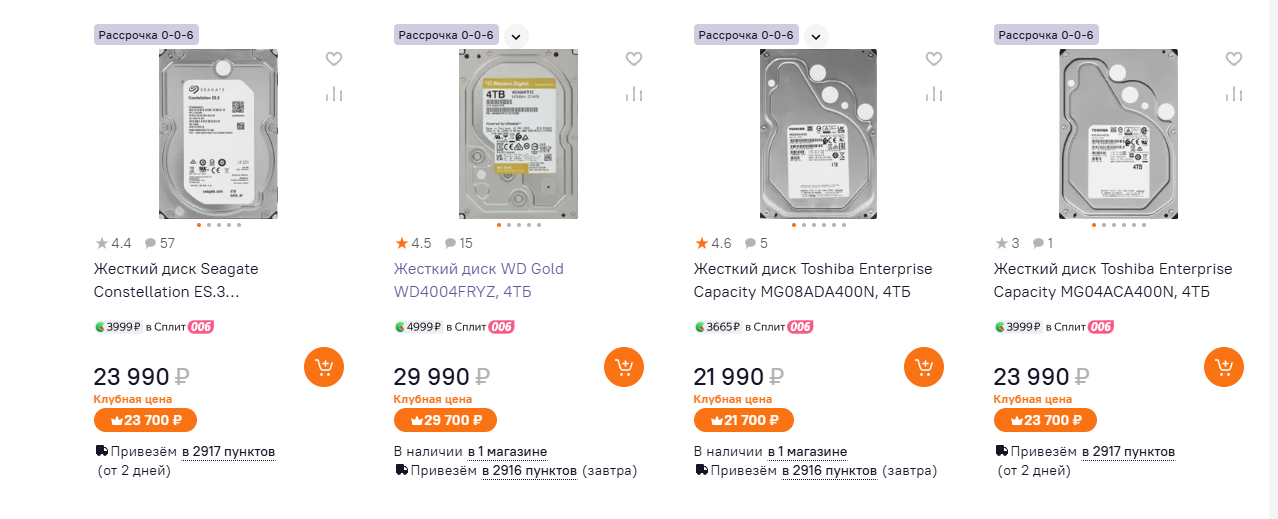Favorite the Seagate Constellation ES.3 drive
Image resolution: width=1278 pixels, height=519 pixels.
[x=334, y=59]
